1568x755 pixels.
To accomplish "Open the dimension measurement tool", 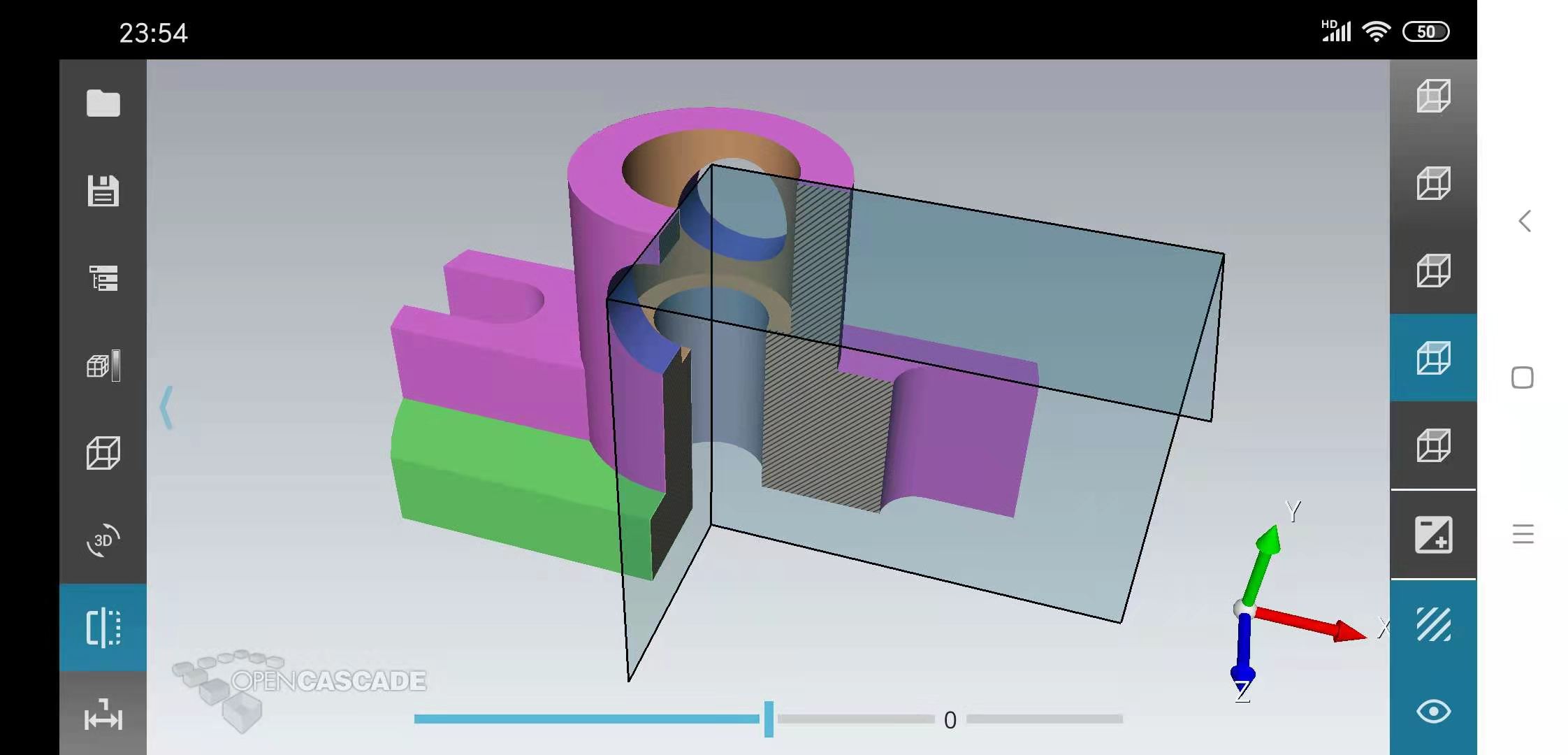I will coord(103,717).
